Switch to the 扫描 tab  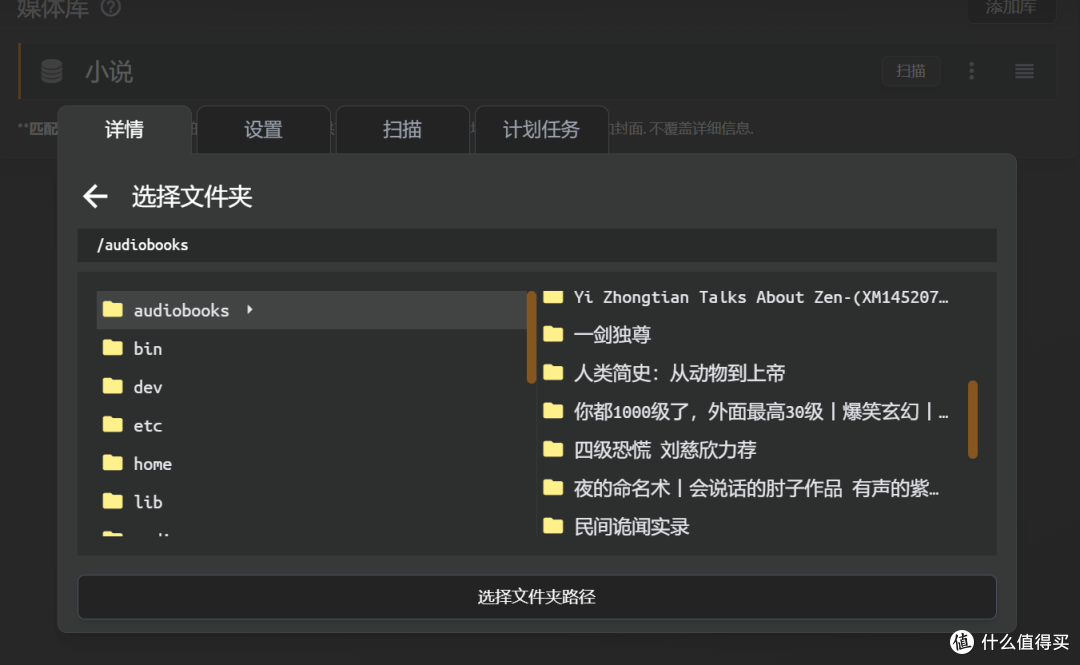point(402,130)
